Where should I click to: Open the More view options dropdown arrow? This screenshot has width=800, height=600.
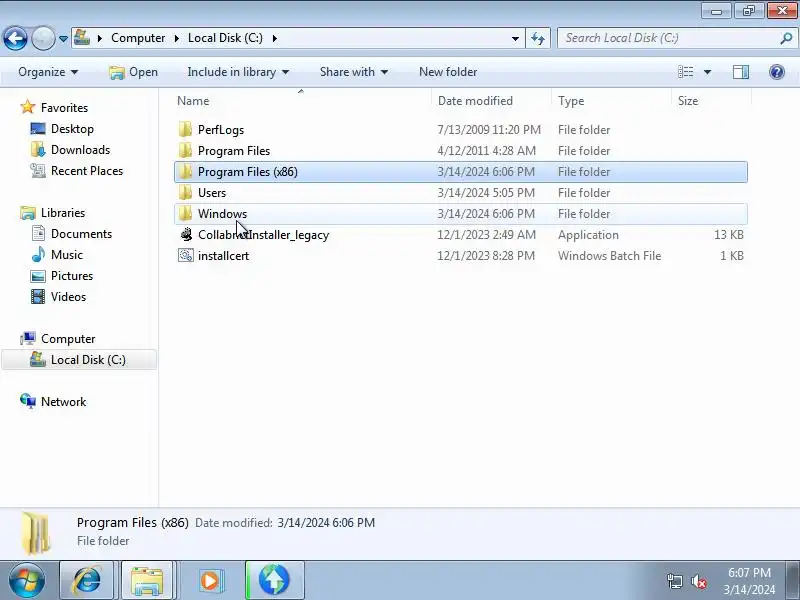707,72
